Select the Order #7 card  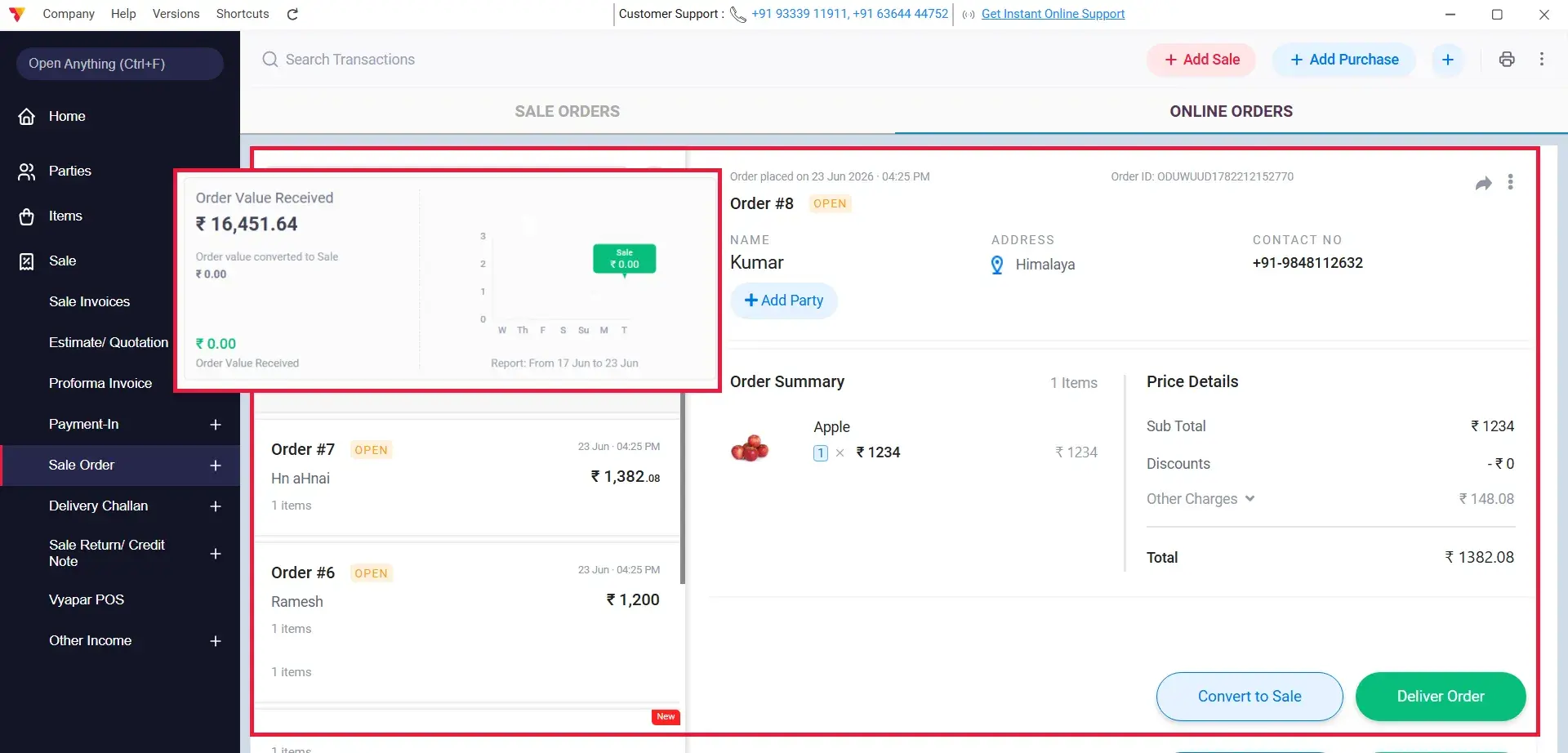(x=467, y=478)
